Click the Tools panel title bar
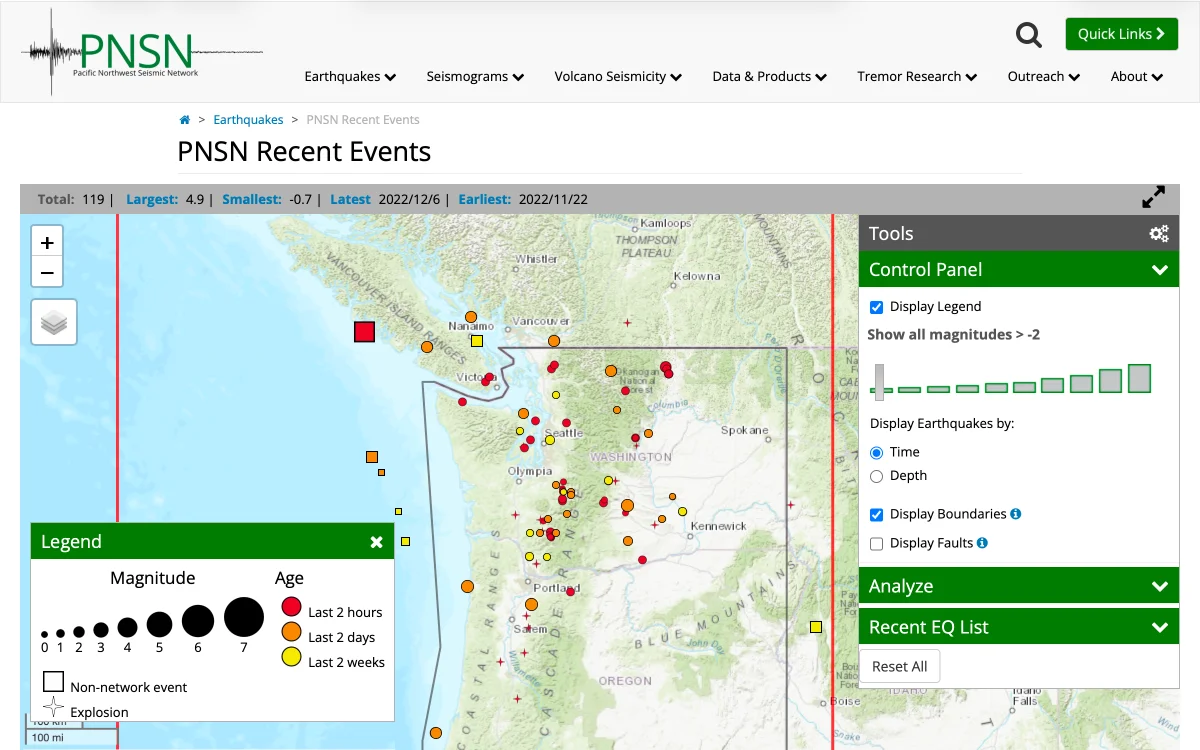The image size is (1200, 750). pyautogui.click(x=1019, y=233)
